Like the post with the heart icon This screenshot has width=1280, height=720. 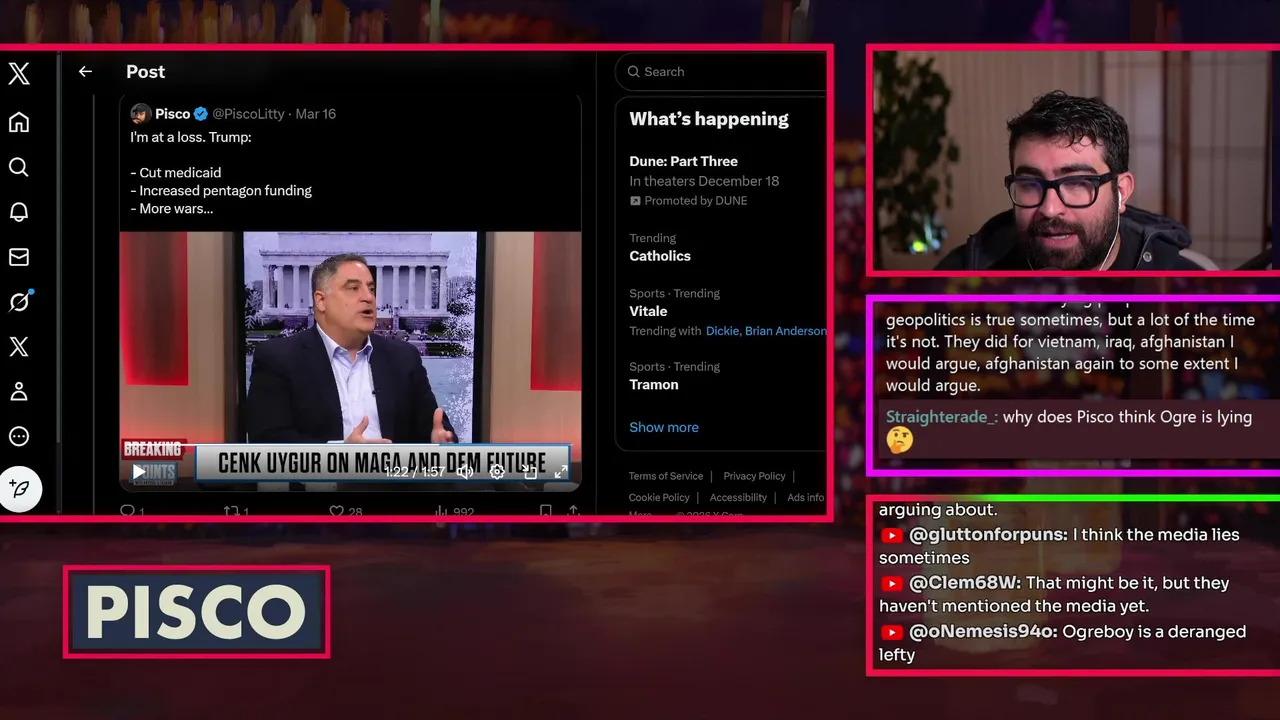point(336,511)
